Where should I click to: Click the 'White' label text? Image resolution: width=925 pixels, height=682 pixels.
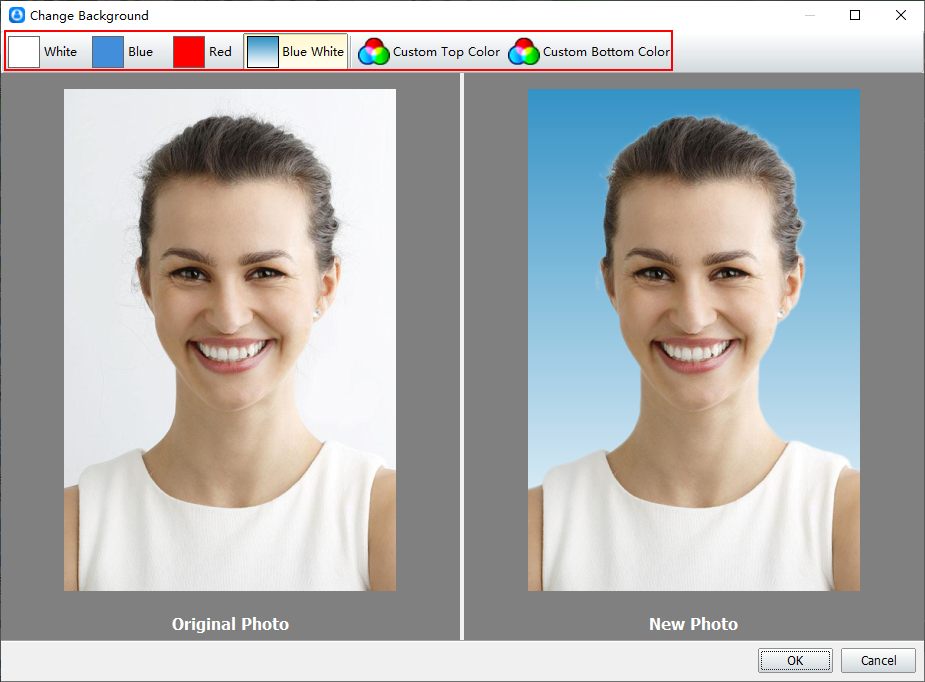click(60, 52)
